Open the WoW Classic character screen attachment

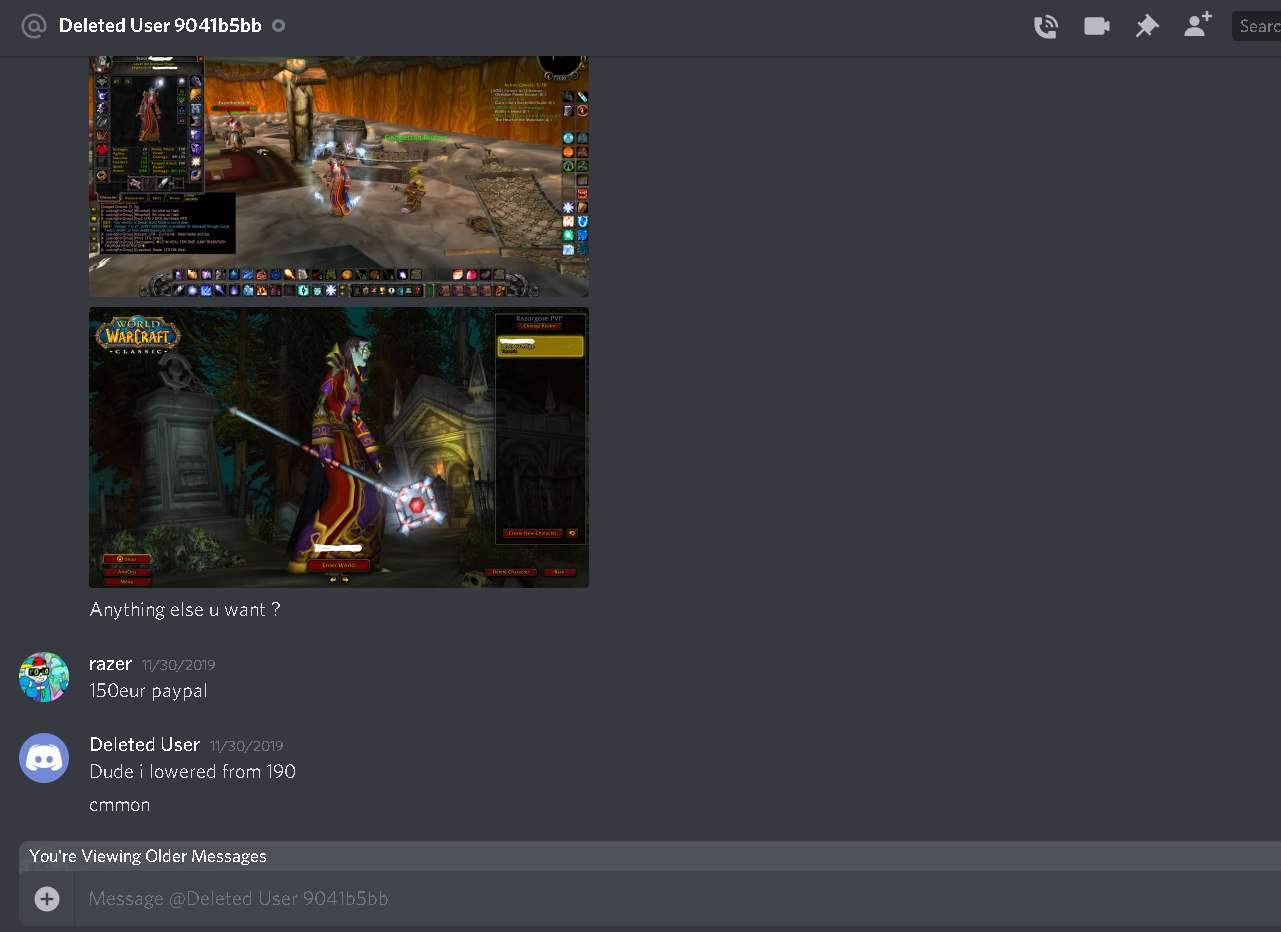point(339,447)
